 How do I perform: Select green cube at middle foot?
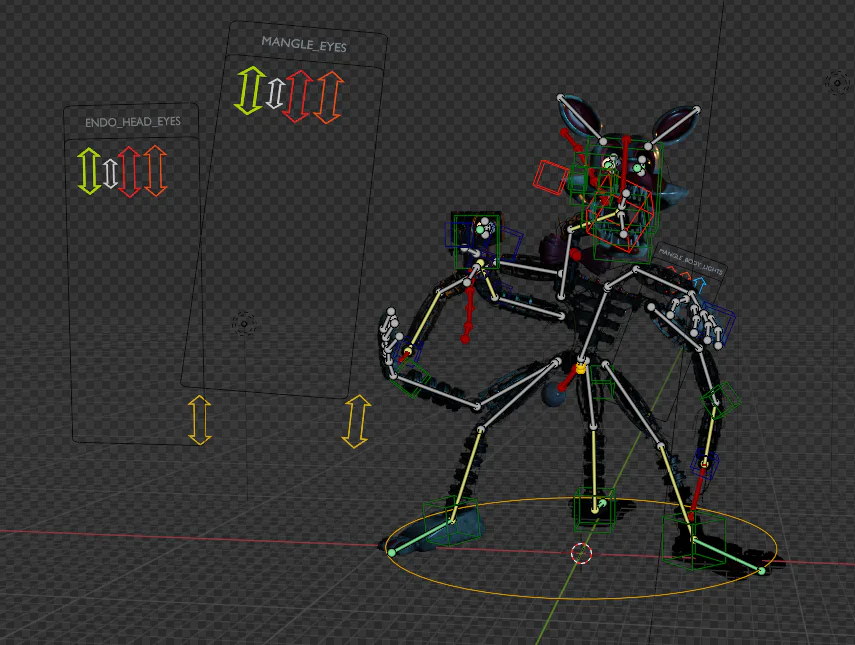click(594, 509)
